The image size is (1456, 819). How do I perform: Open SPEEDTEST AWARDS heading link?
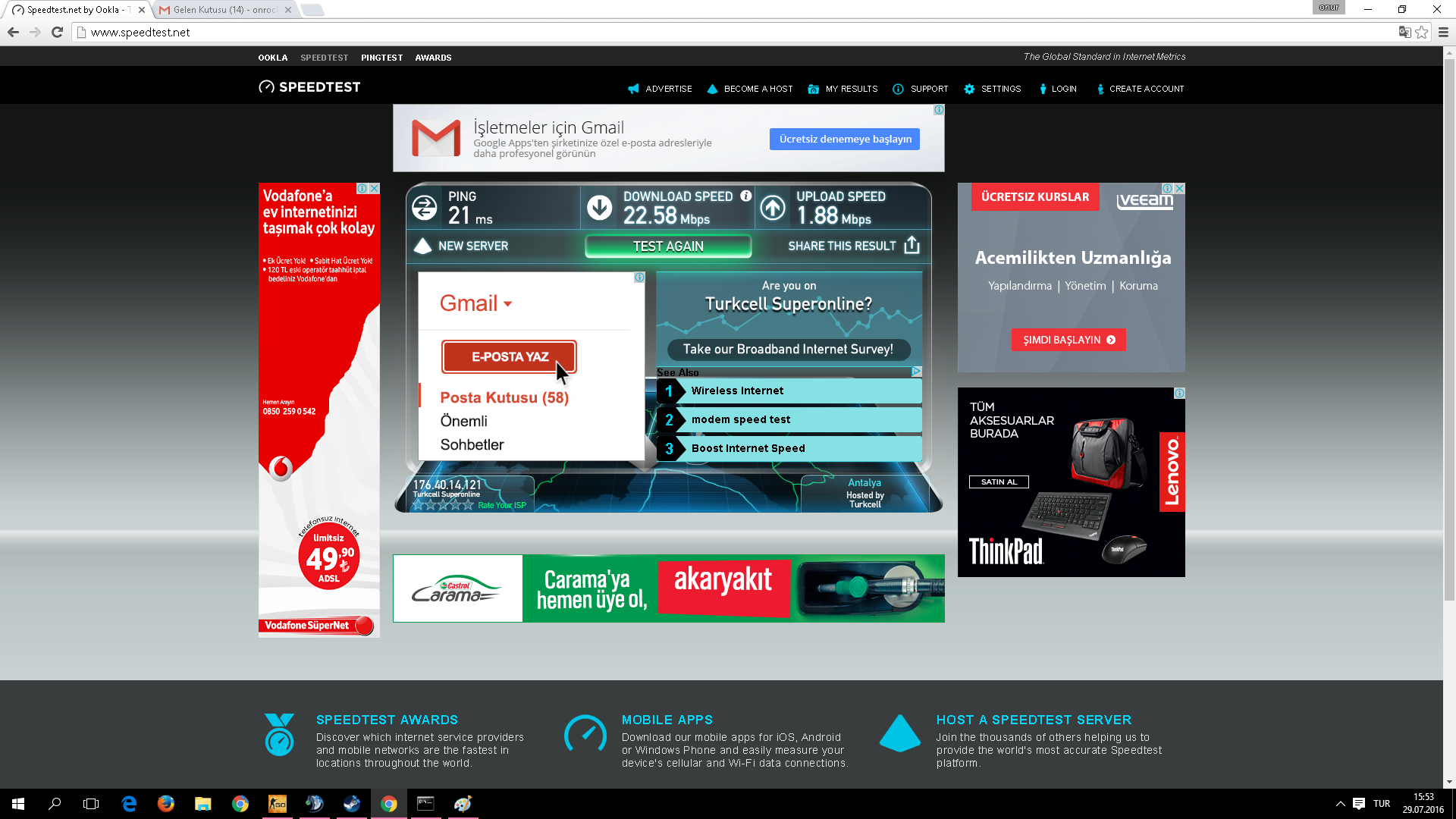(x=387, y=720)
